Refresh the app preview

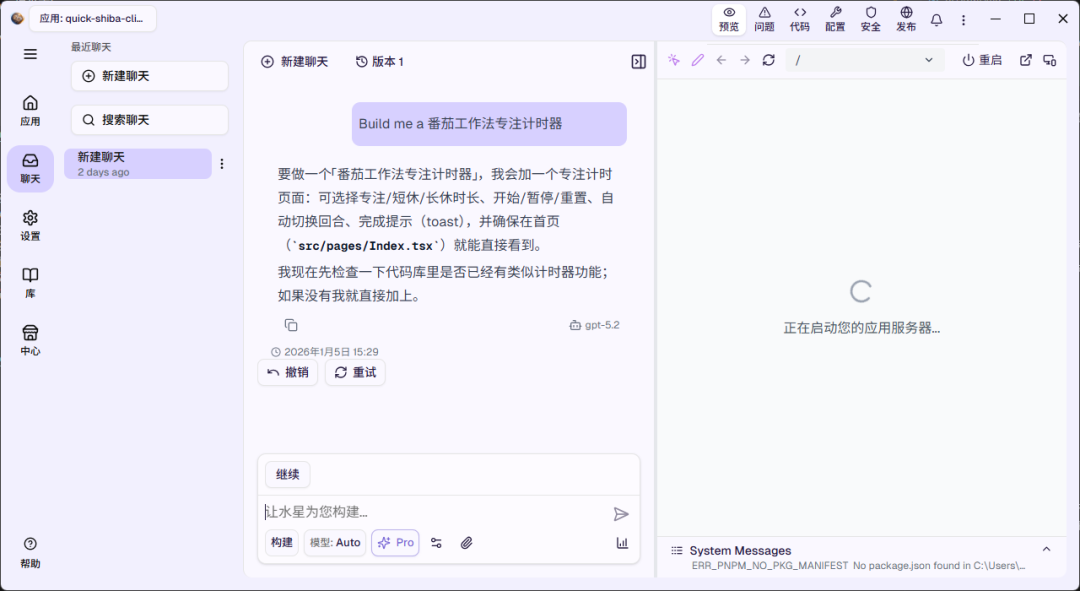(768, 60)
